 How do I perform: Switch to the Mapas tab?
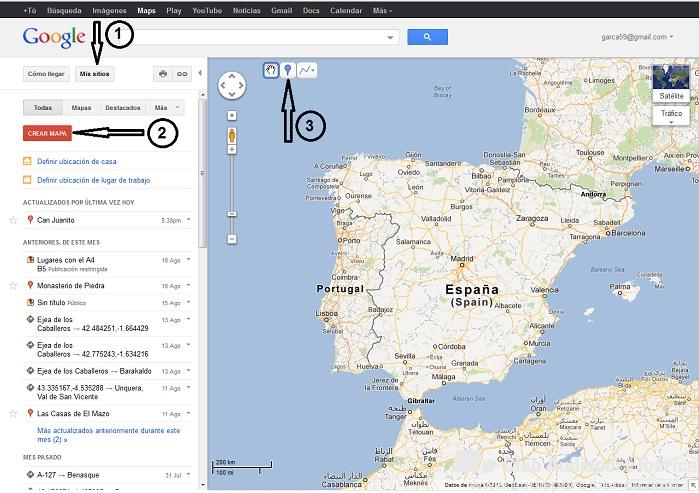[x=81, y=107]
